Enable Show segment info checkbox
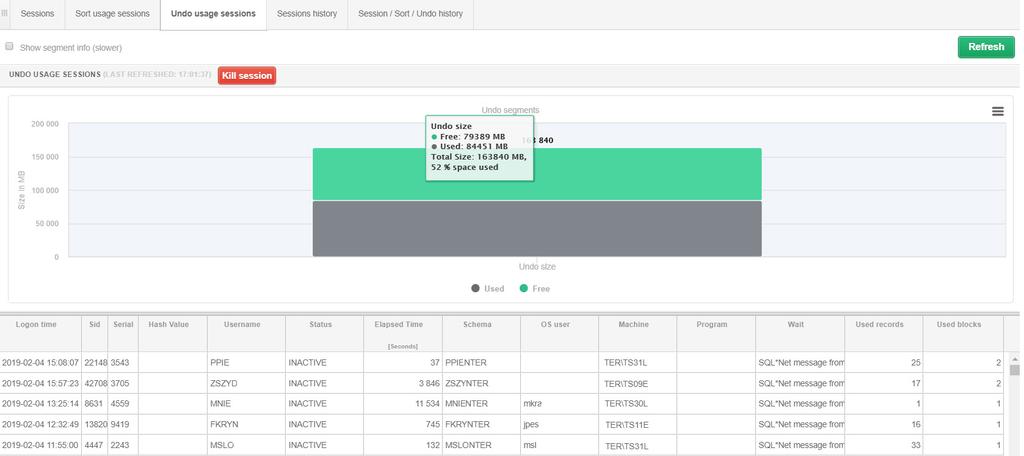Screen dimensions: 1024x456 click(9, 46)
